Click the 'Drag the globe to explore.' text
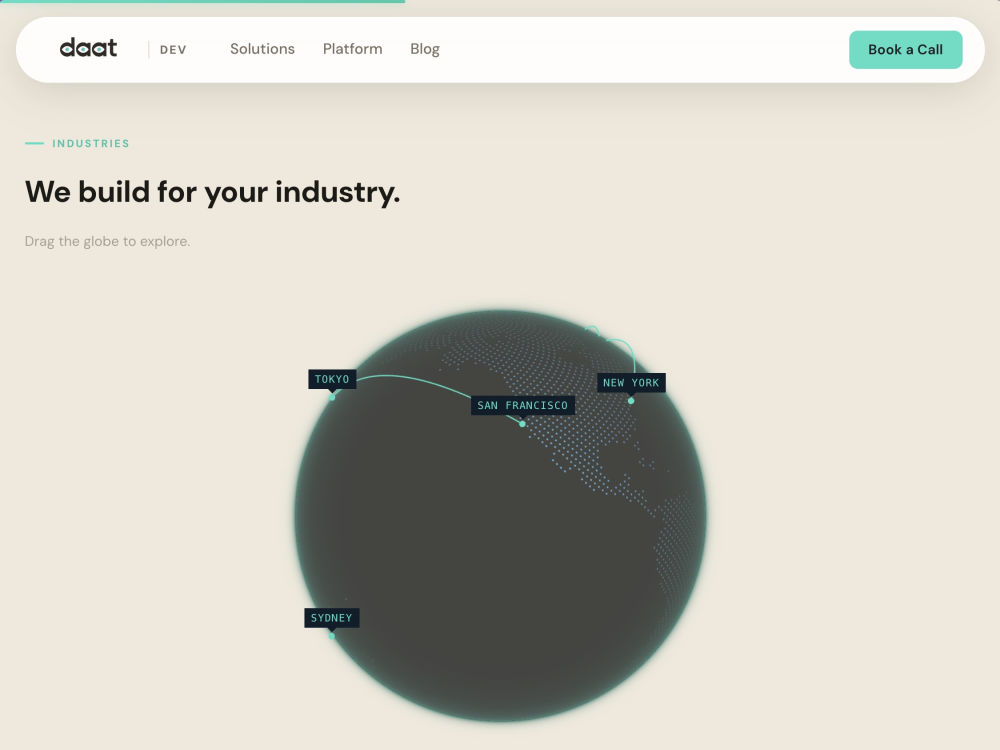 pos(107,241)
